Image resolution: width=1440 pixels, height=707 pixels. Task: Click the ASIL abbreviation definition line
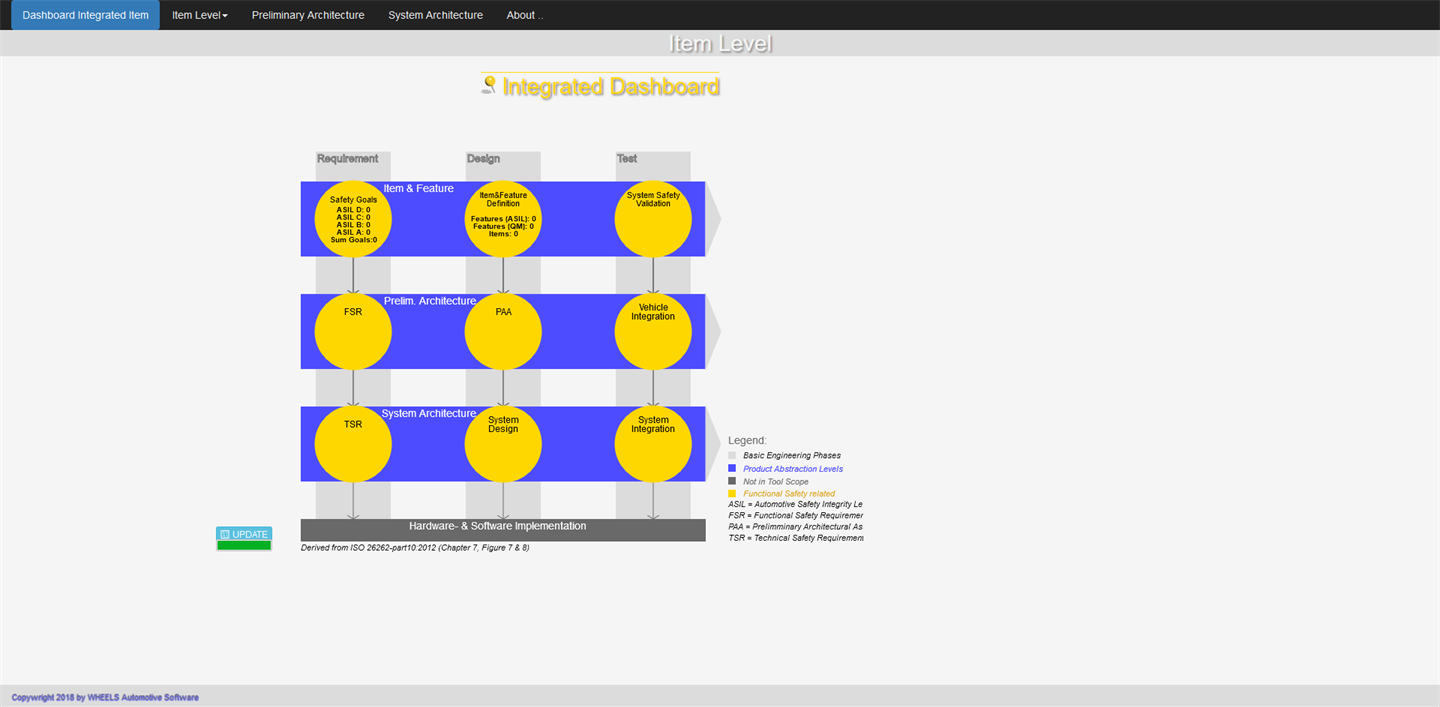coord(795,504)
